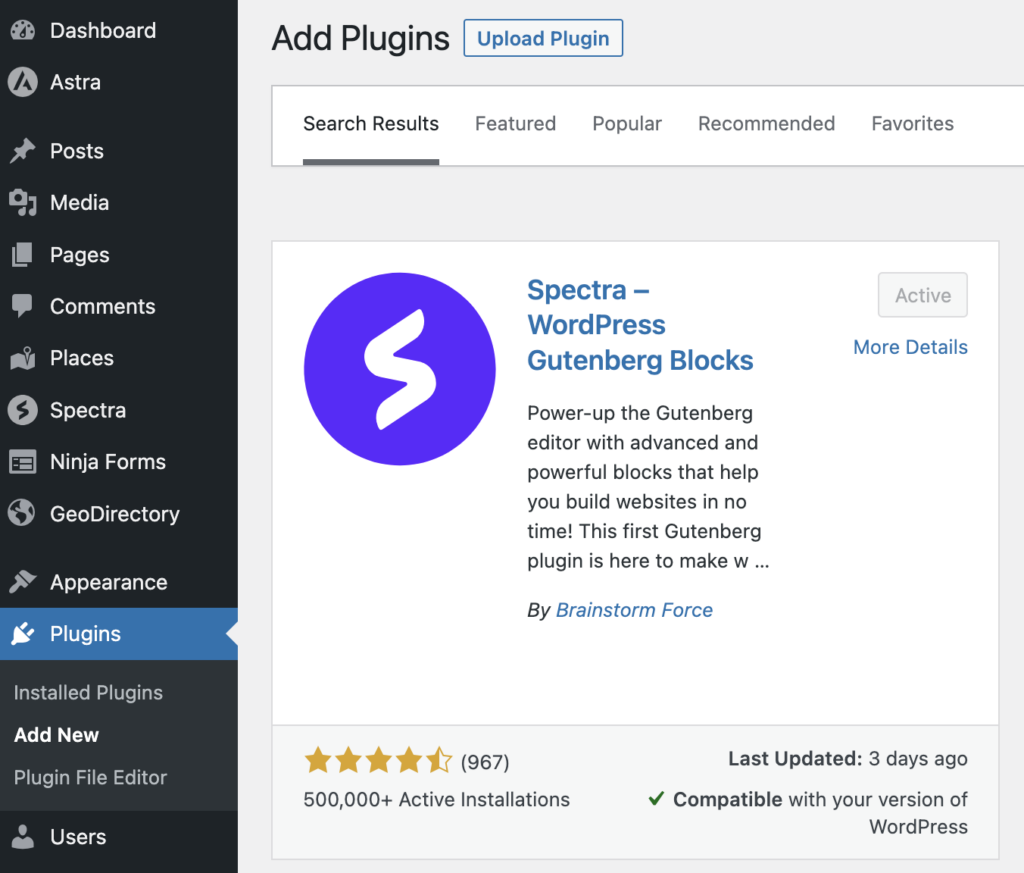1024x873 pixels.
Task: Click the Upload Plugin button
Action: pos(543,39)
